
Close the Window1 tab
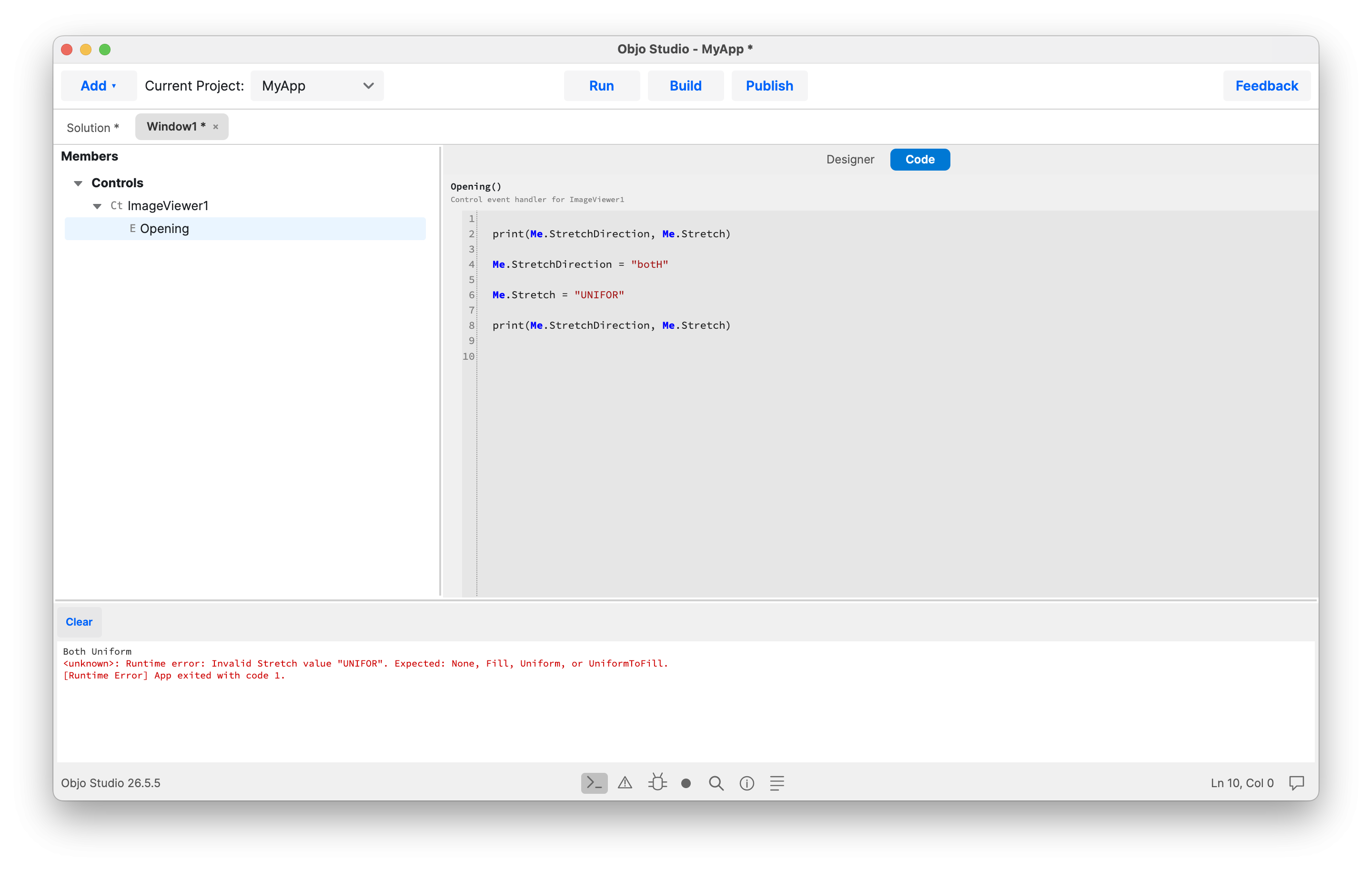pyautogui.click(x=215, y=127)
